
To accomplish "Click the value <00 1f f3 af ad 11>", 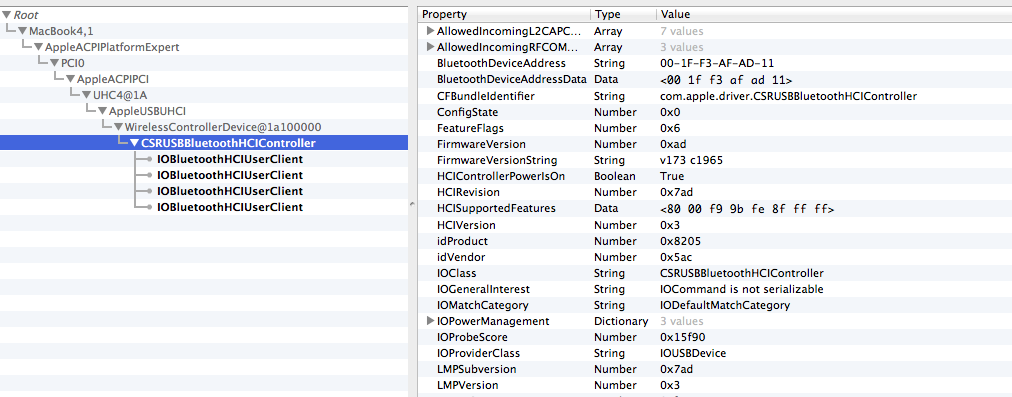I will pyautogui.click(x=726, y=79).
